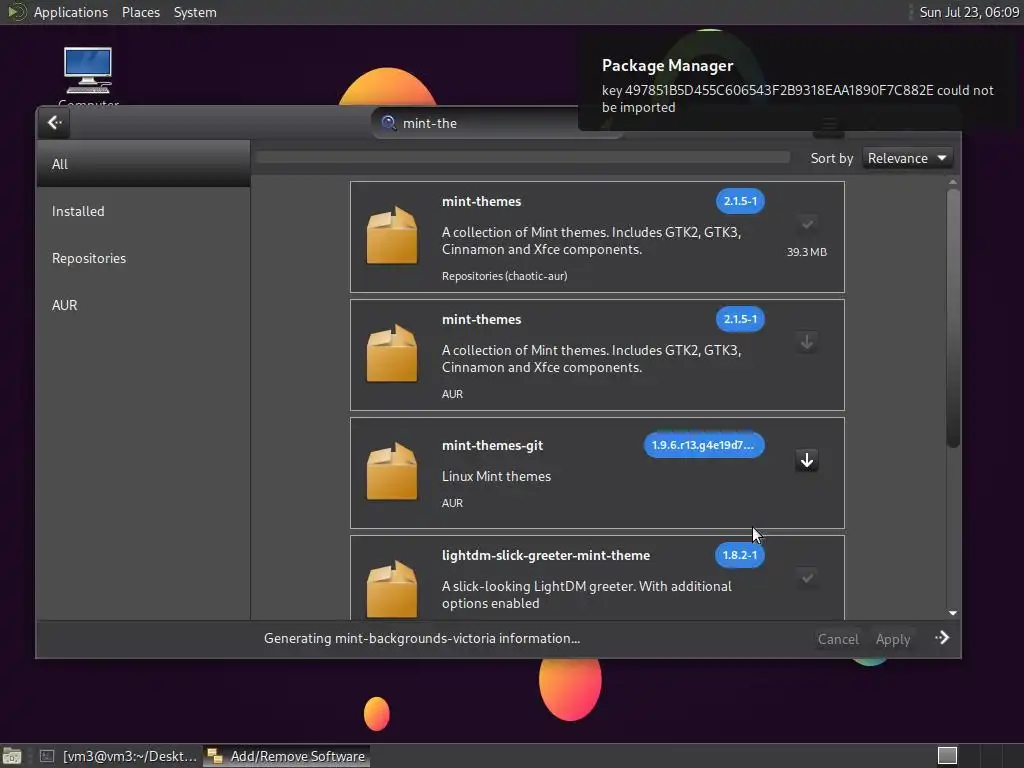Click the loading progress bar
The width and height of the screenshot is (1024, 768).
[x=523, y=157]
